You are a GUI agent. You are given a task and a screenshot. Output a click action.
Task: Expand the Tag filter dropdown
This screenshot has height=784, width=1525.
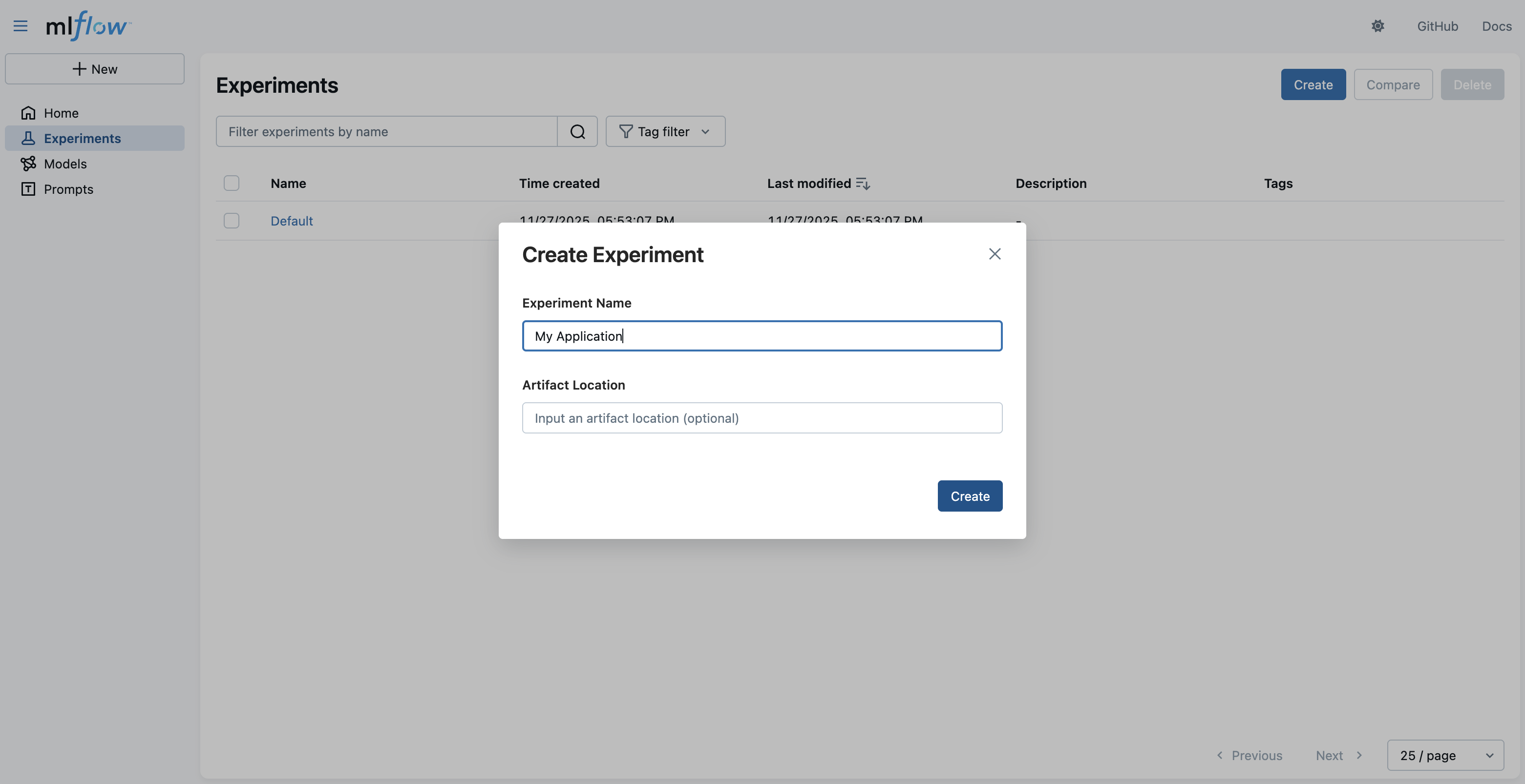pyautogui.click(x=665, y=131)
